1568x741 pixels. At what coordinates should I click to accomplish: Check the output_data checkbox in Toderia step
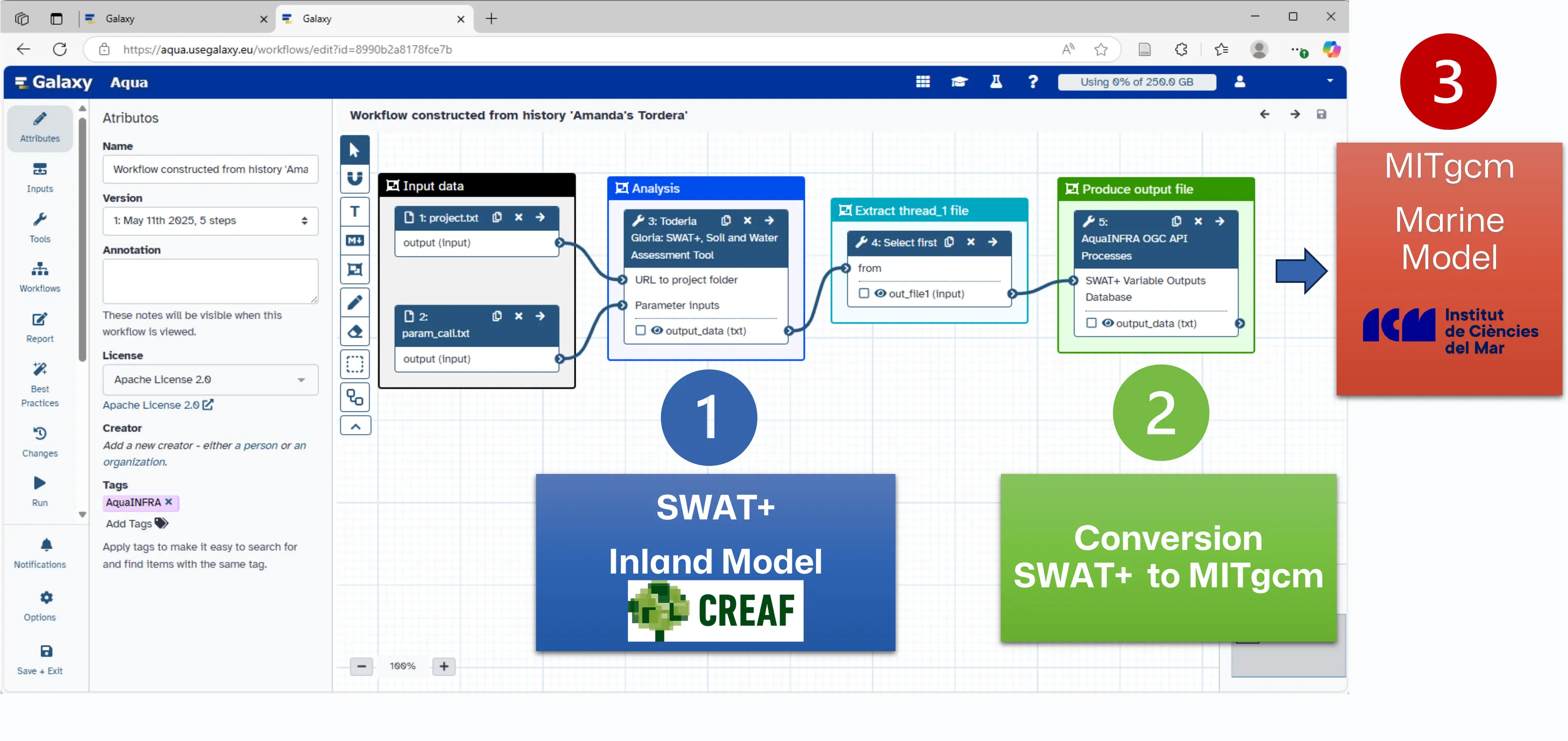pos(640,330)
